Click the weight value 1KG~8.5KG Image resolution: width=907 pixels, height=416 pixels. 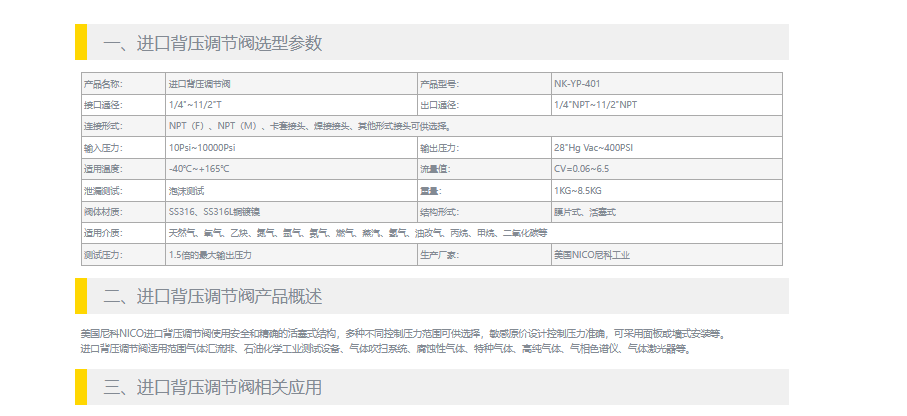[x=578, y=190]
